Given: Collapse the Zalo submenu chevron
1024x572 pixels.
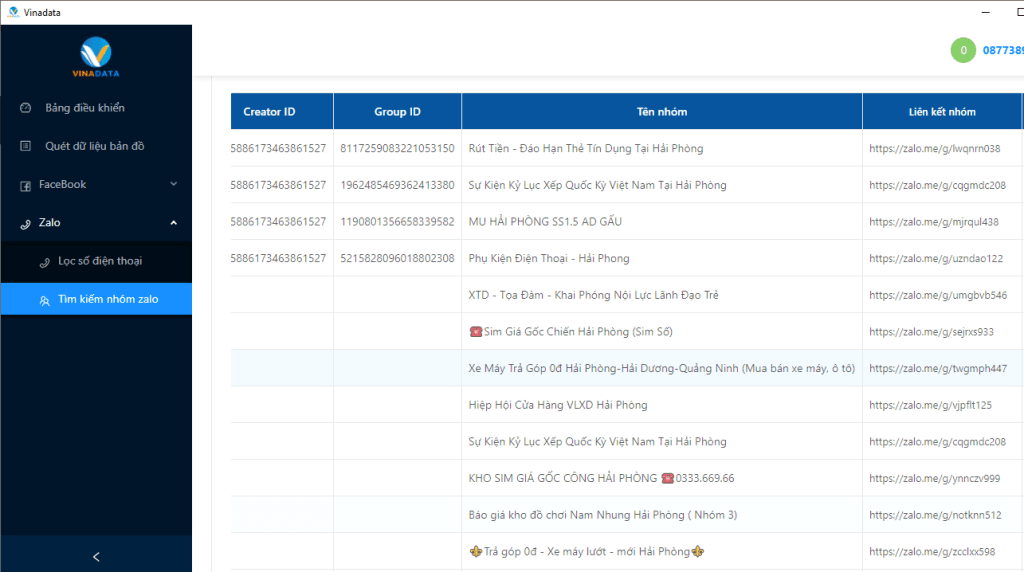Looking at the screenshot, I should (173, 222).
